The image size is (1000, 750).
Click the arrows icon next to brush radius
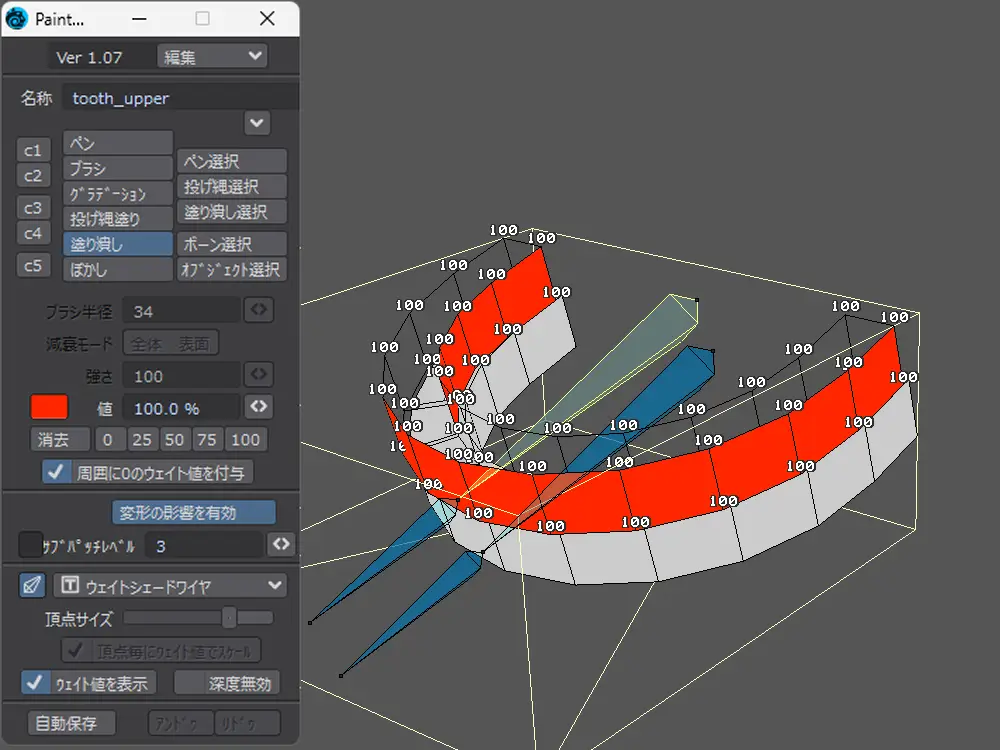258,310
